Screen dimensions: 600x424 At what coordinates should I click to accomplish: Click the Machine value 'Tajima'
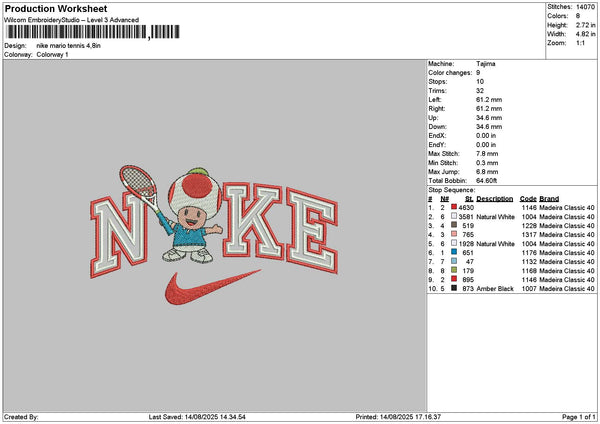[x=486, y=64]
